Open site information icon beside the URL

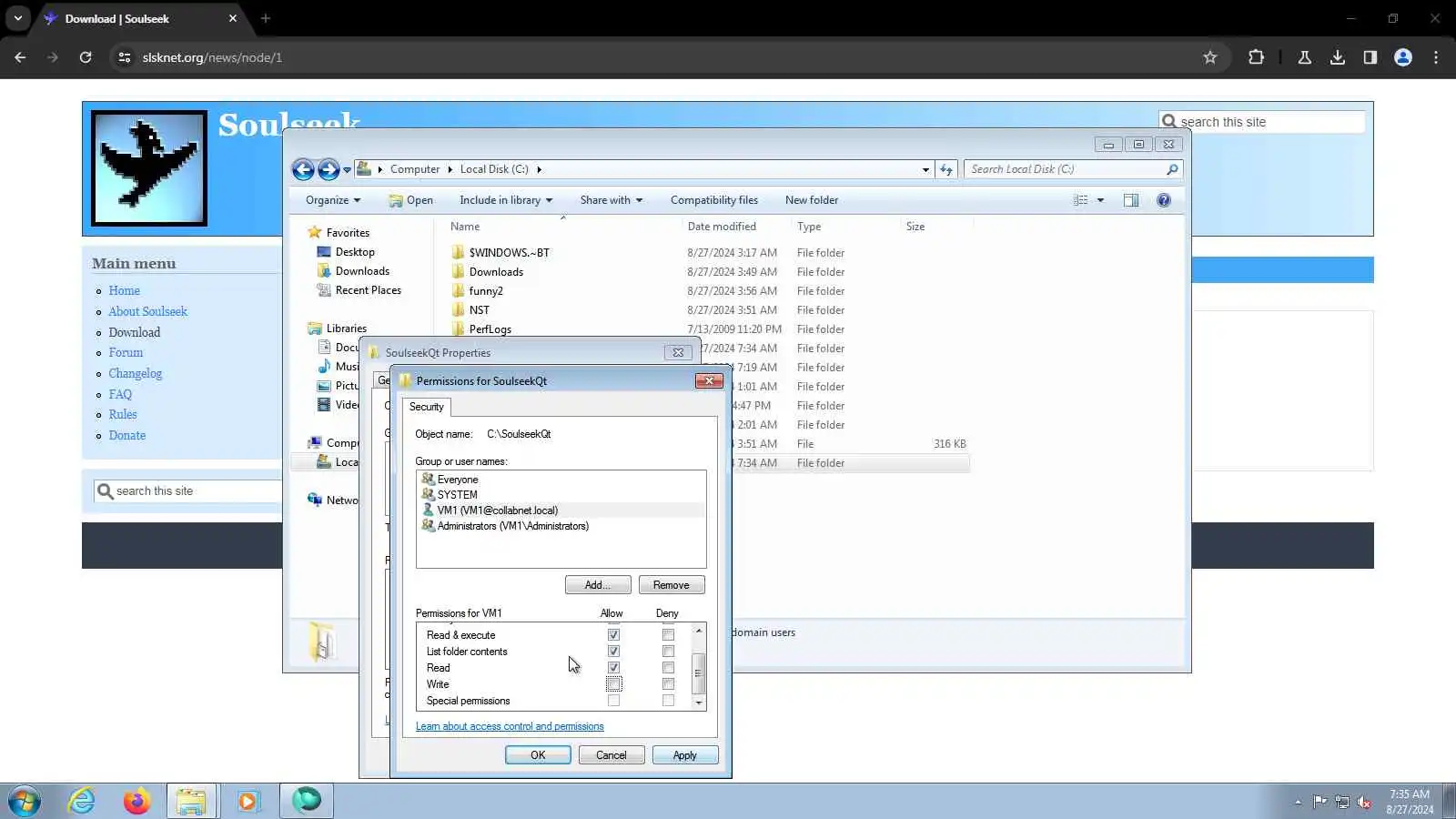[125, 57]
